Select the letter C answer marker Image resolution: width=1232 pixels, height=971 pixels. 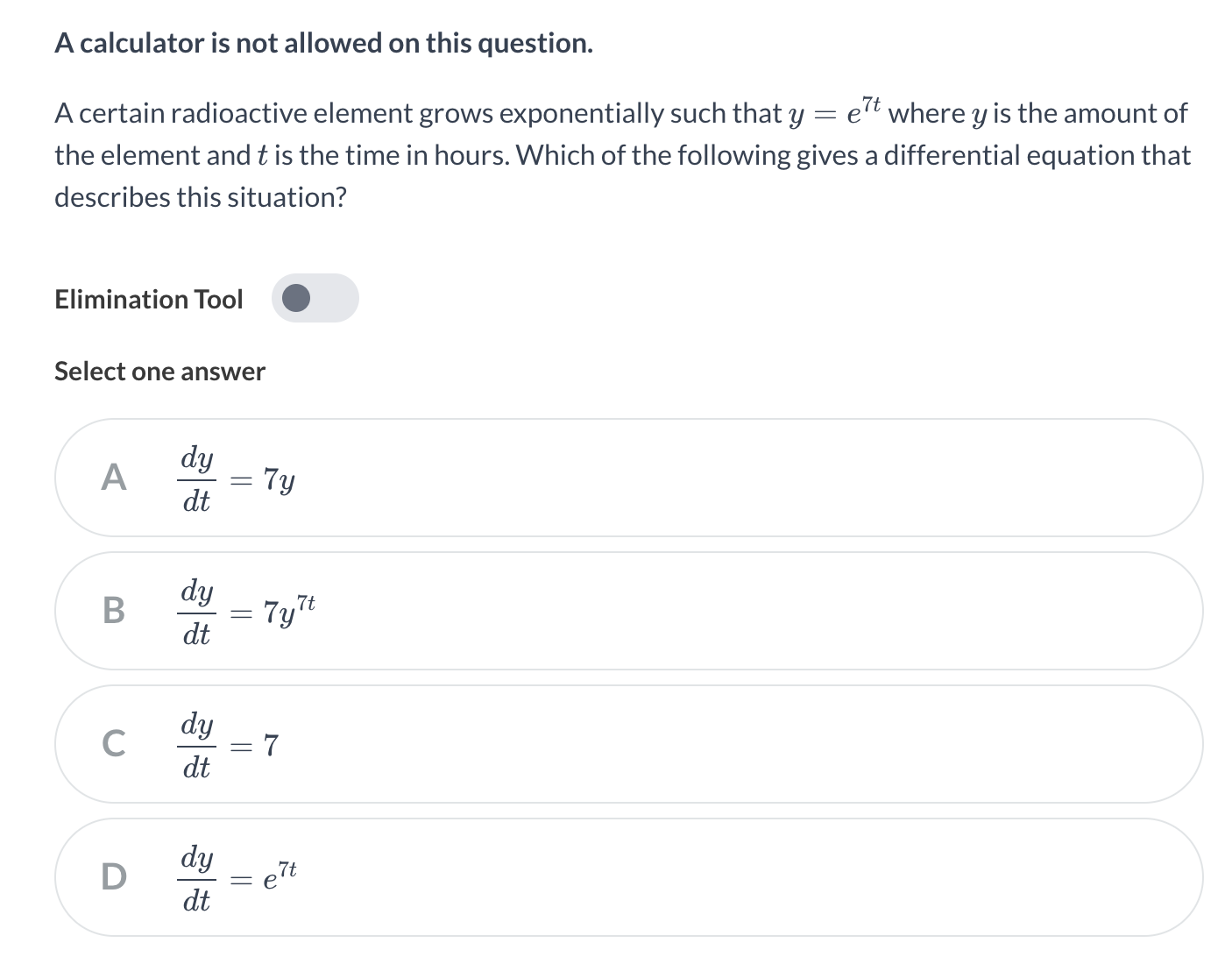114,744
